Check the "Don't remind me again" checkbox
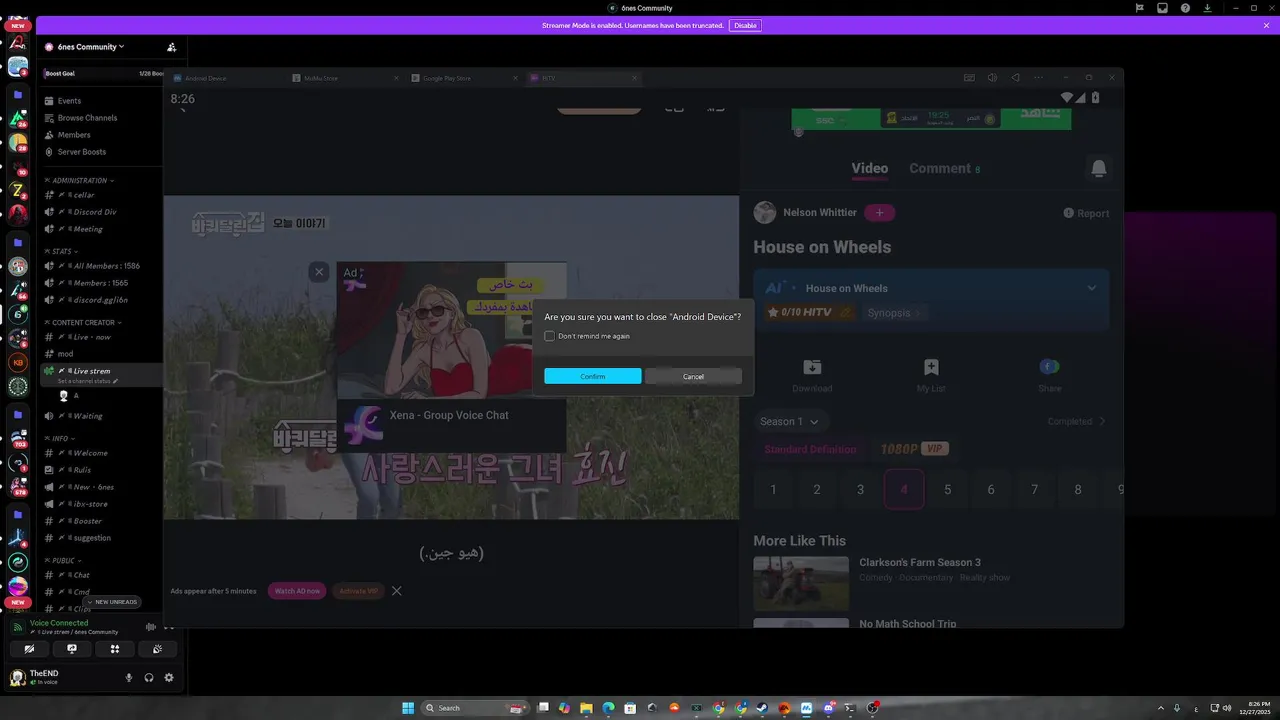The image size is (1280, 720). click(x=549, y=336)
